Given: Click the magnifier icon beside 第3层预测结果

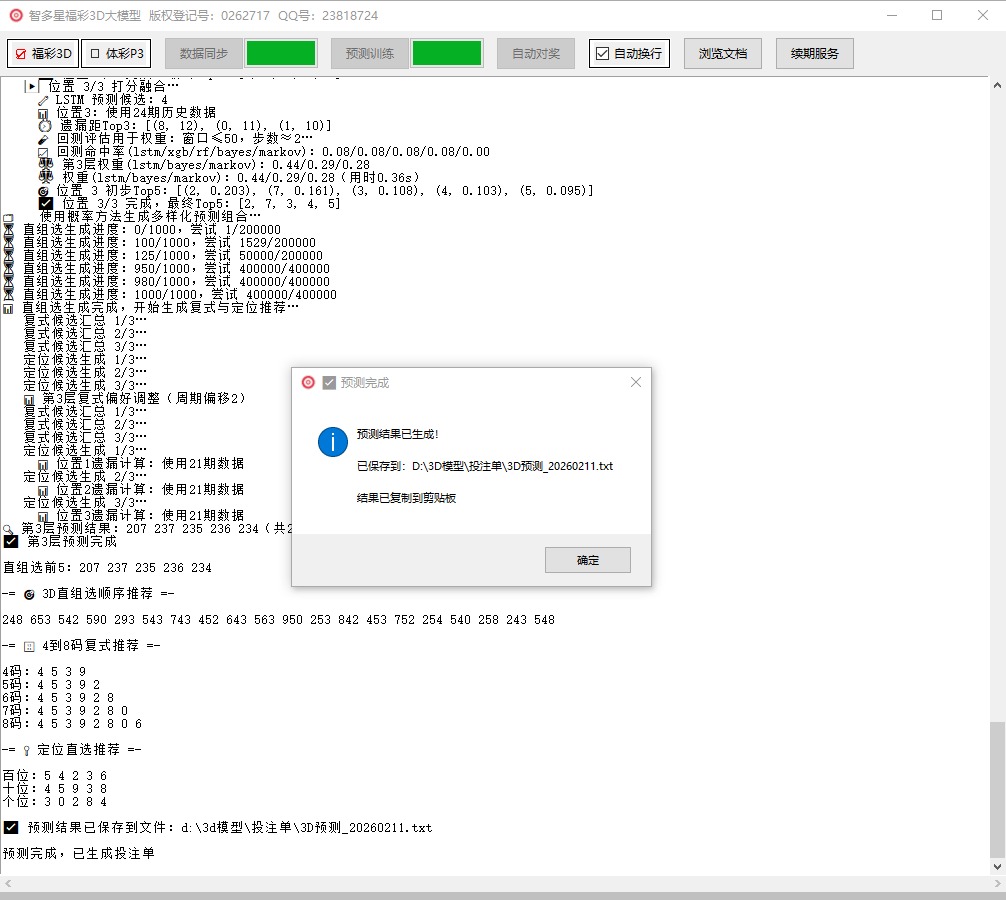Looking at the screenshot, I should click(x=9, y=528).
